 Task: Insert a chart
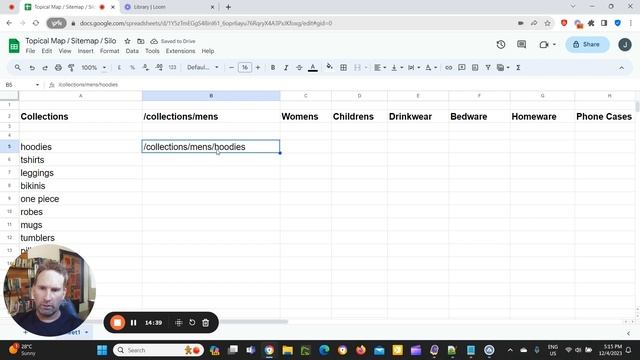pos(475,67)
